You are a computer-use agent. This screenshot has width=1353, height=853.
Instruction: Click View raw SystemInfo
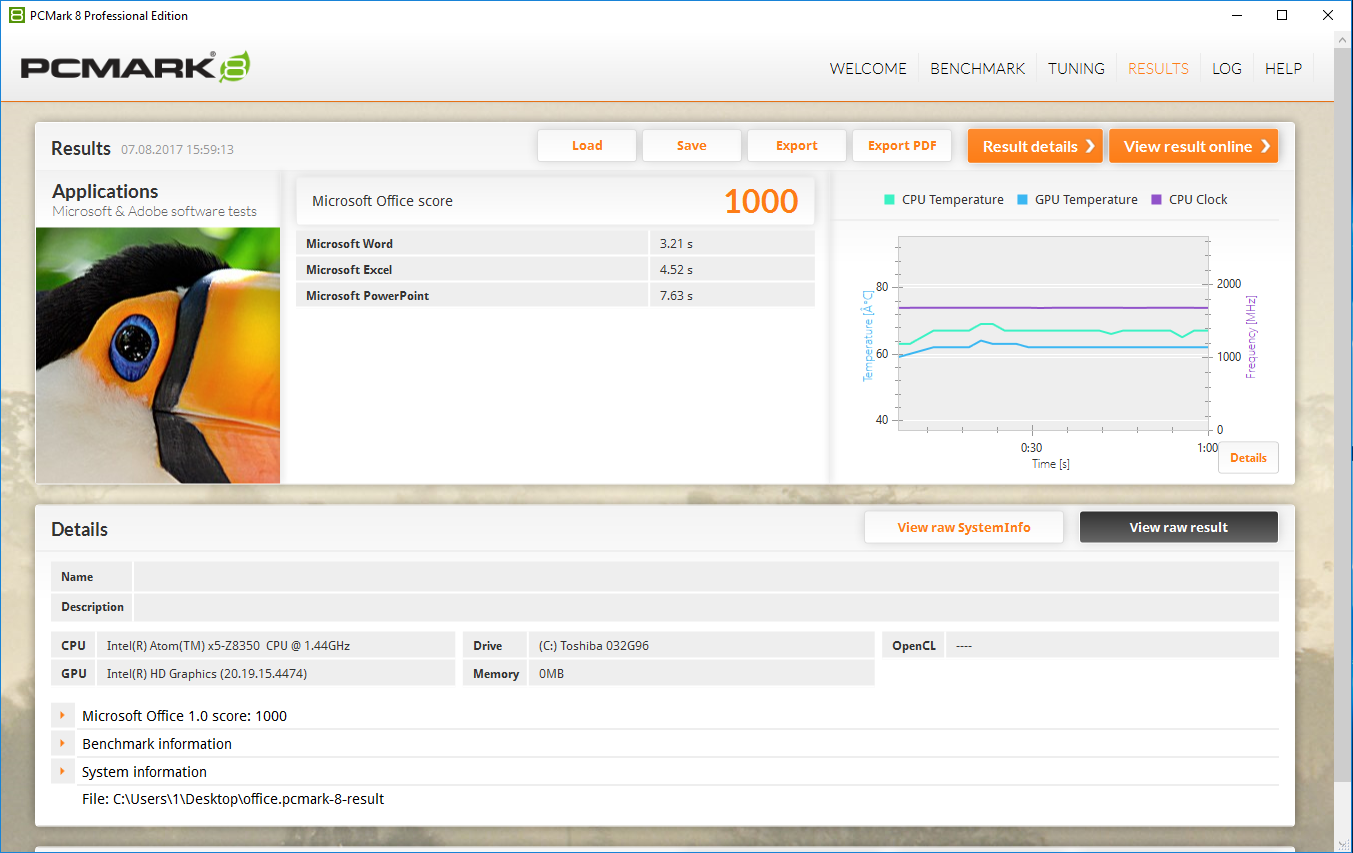[964, 527]
